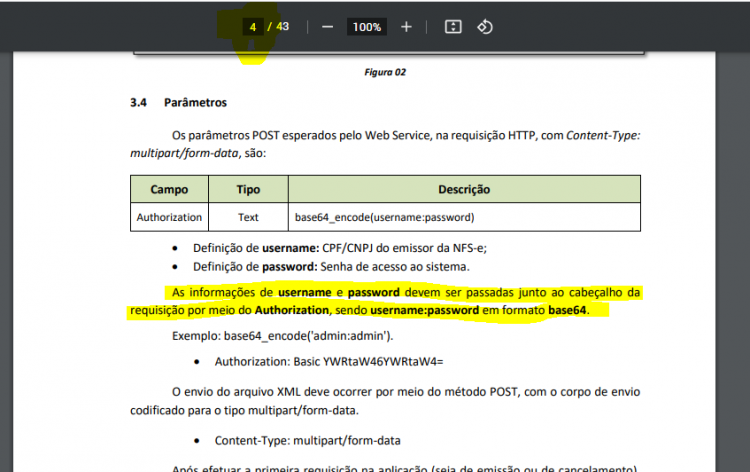Click the 'Tipo' table header
Screen dimensions: 750x472
[x=248, y=189]
